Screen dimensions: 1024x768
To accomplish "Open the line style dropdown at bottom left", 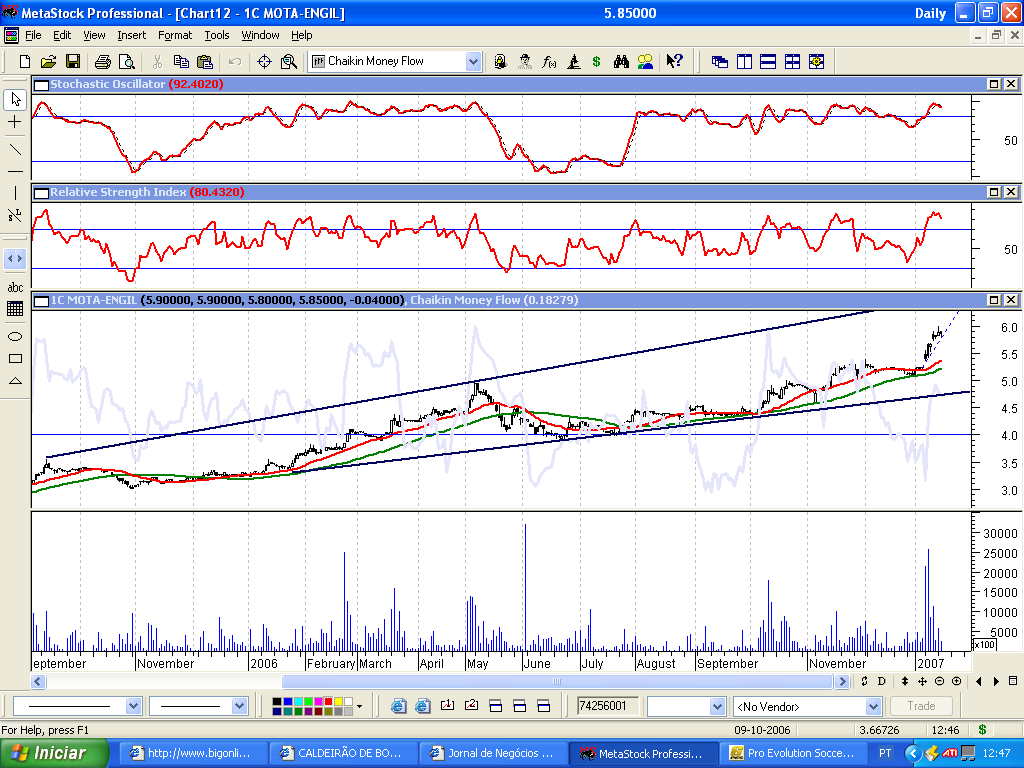I will (x=134, y=706).
